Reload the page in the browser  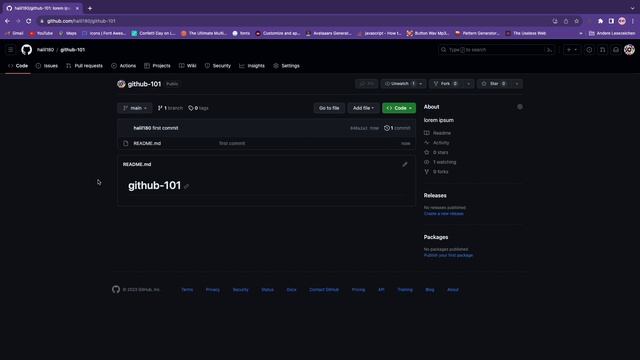coord(29,21)
